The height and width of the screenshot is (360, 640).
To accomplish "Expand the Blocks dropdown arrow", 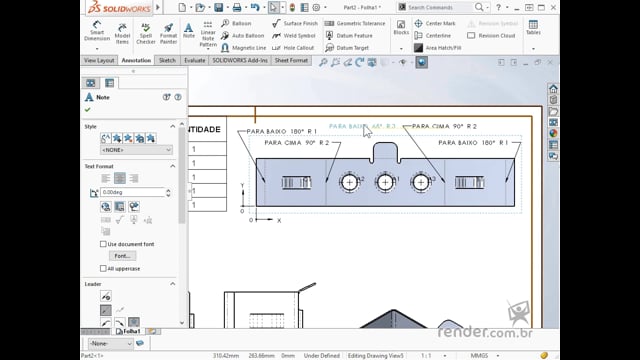I will (401, 49).
